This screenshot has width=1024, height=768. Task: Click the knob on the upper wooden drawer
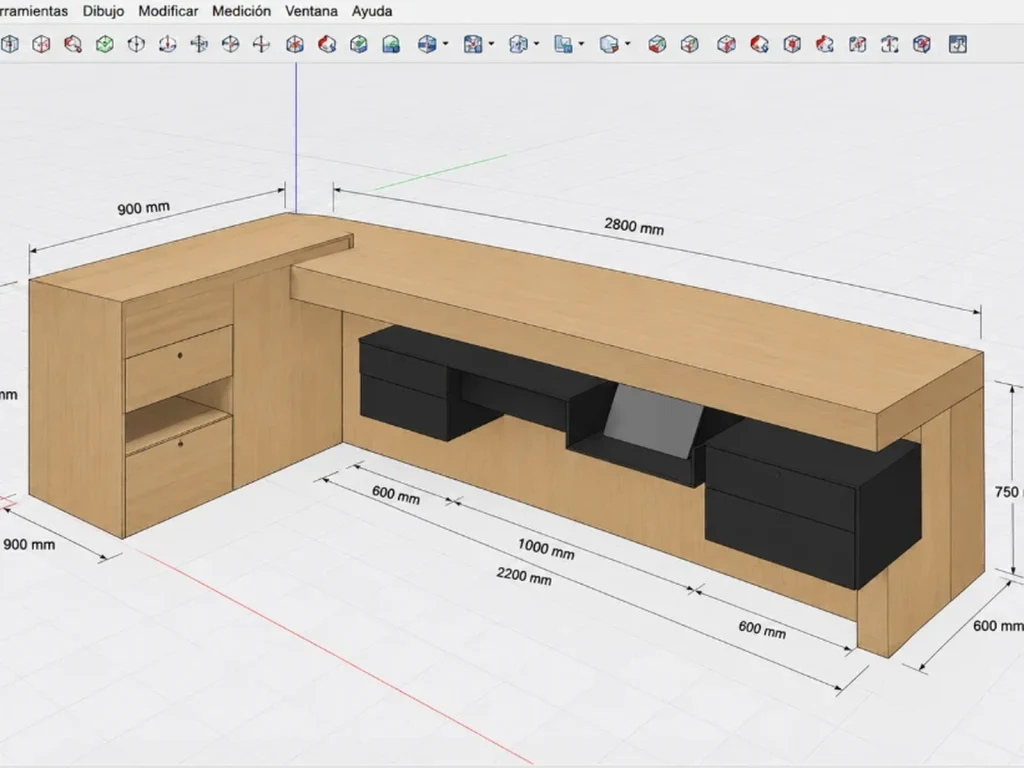click(180, 355)
